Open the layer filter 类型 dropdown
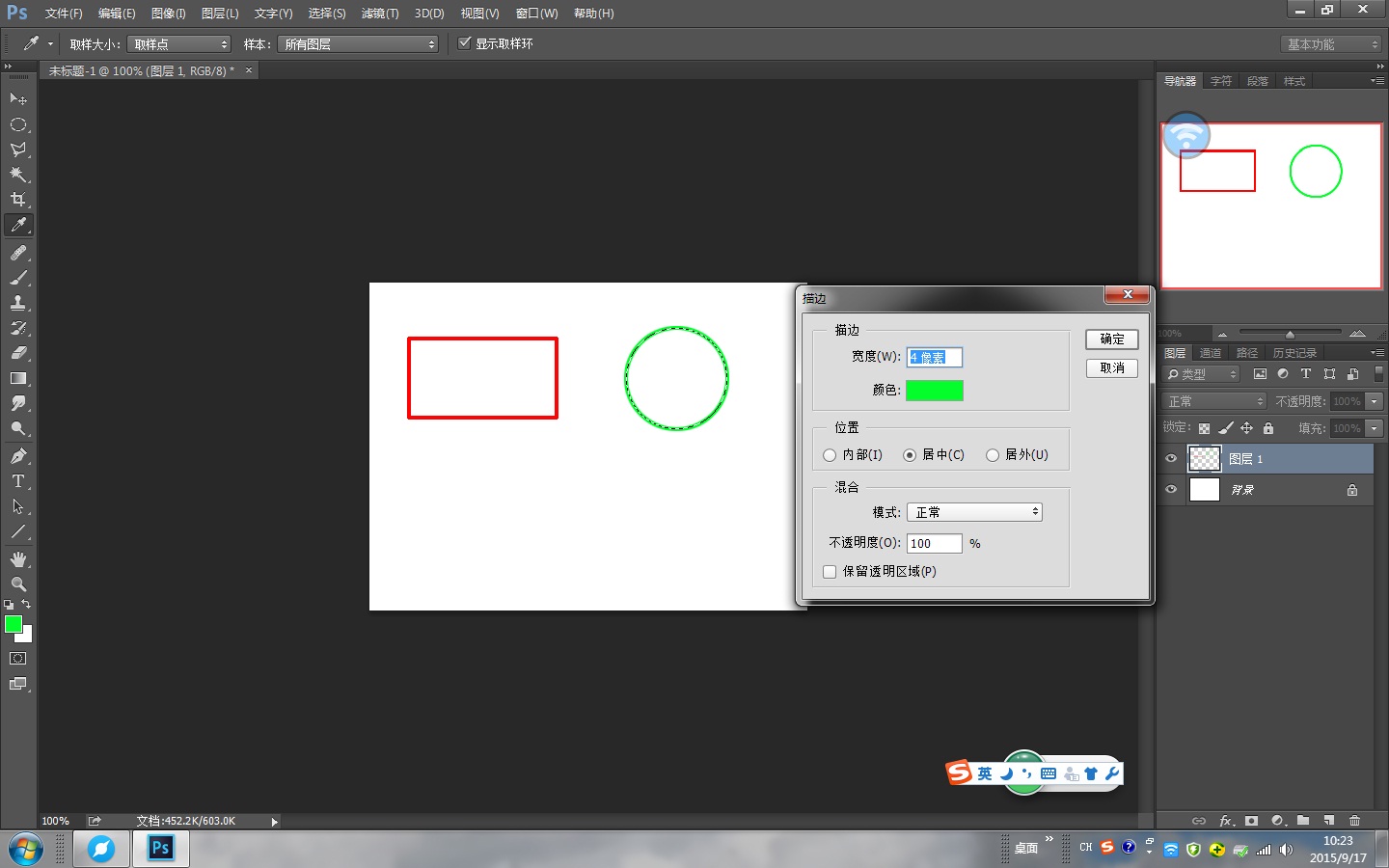This screenshot has height=868, width=1389. (x=1201, y=374)
